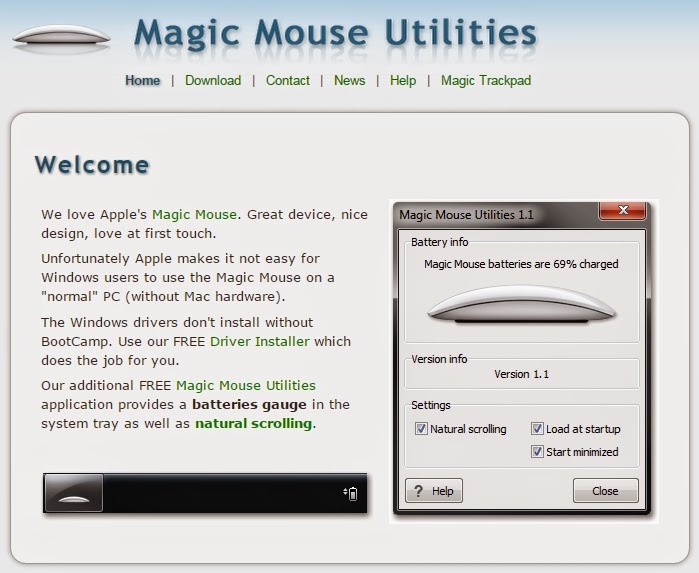Click the mouse thumbnail in the taskbar preview

74,493
